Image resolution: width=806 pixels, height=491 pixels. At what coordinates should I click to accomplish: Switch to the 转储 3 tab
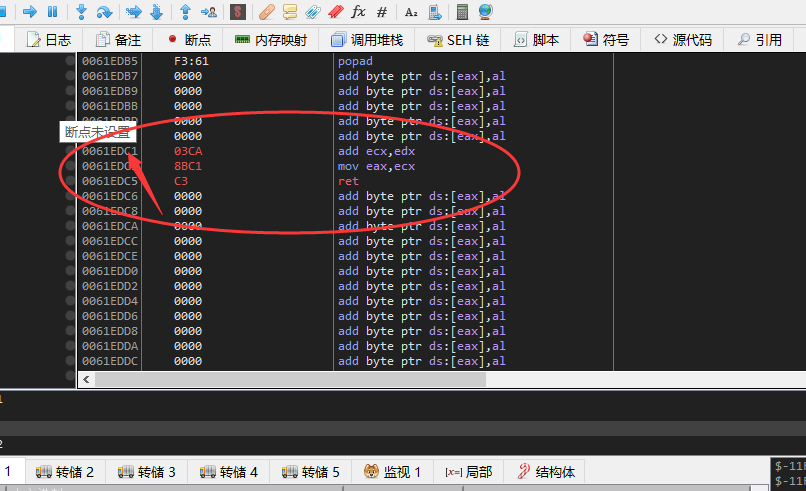(x=146, y=472)
